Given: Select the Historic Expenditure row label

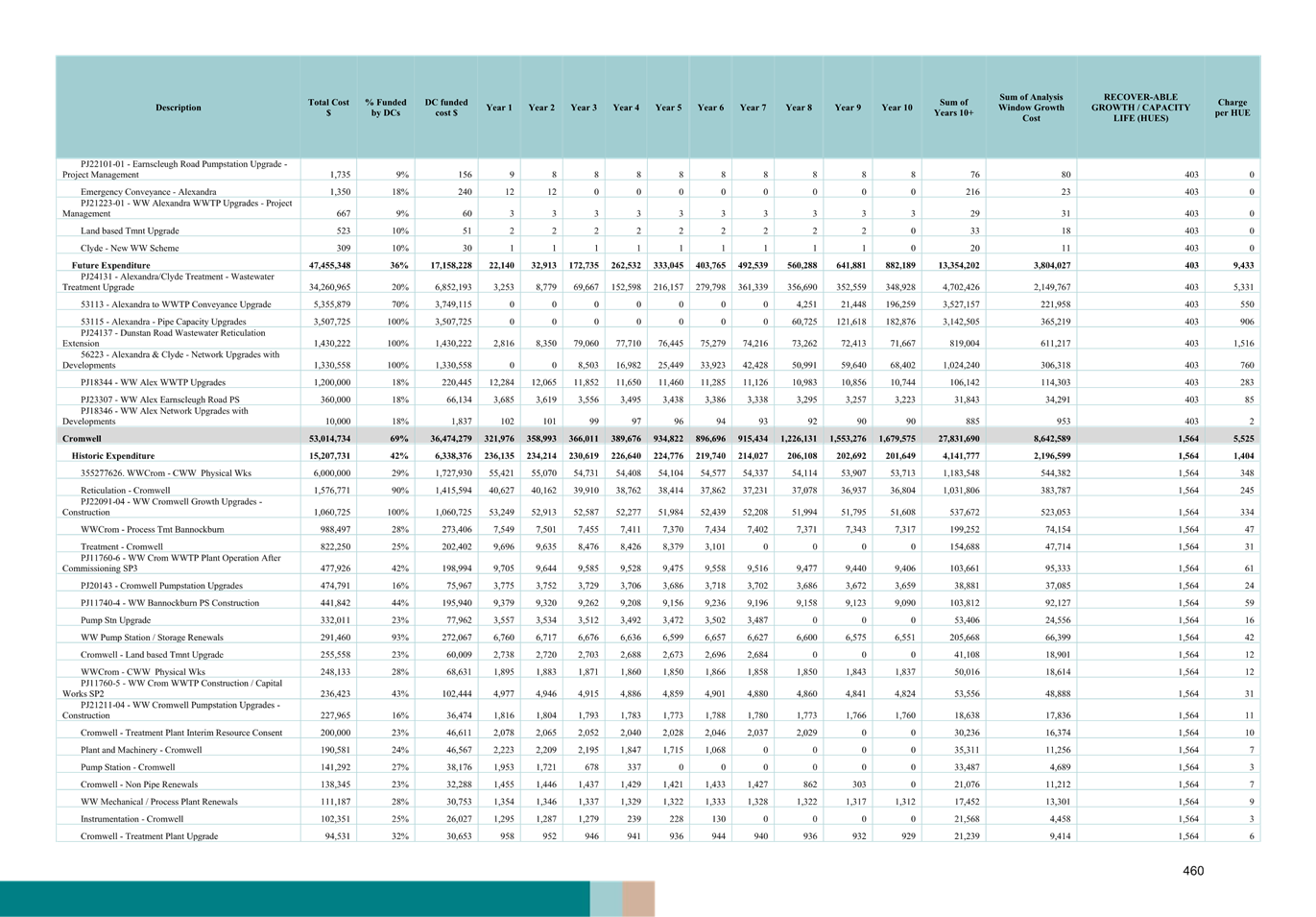Looking at the screenshot, I should point(115,455).
